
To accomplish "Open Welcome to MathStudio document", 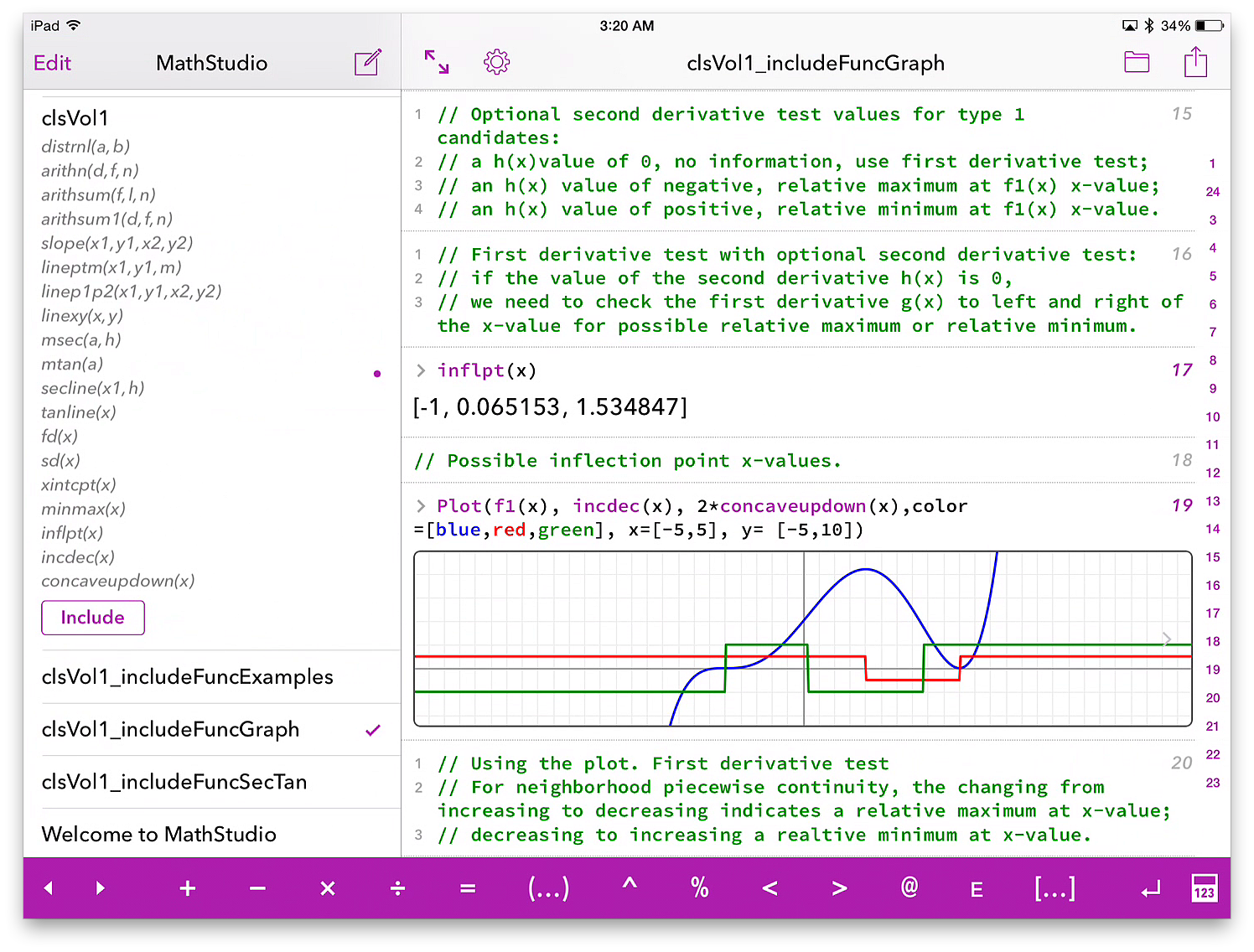I will click(x=159, y=835).
